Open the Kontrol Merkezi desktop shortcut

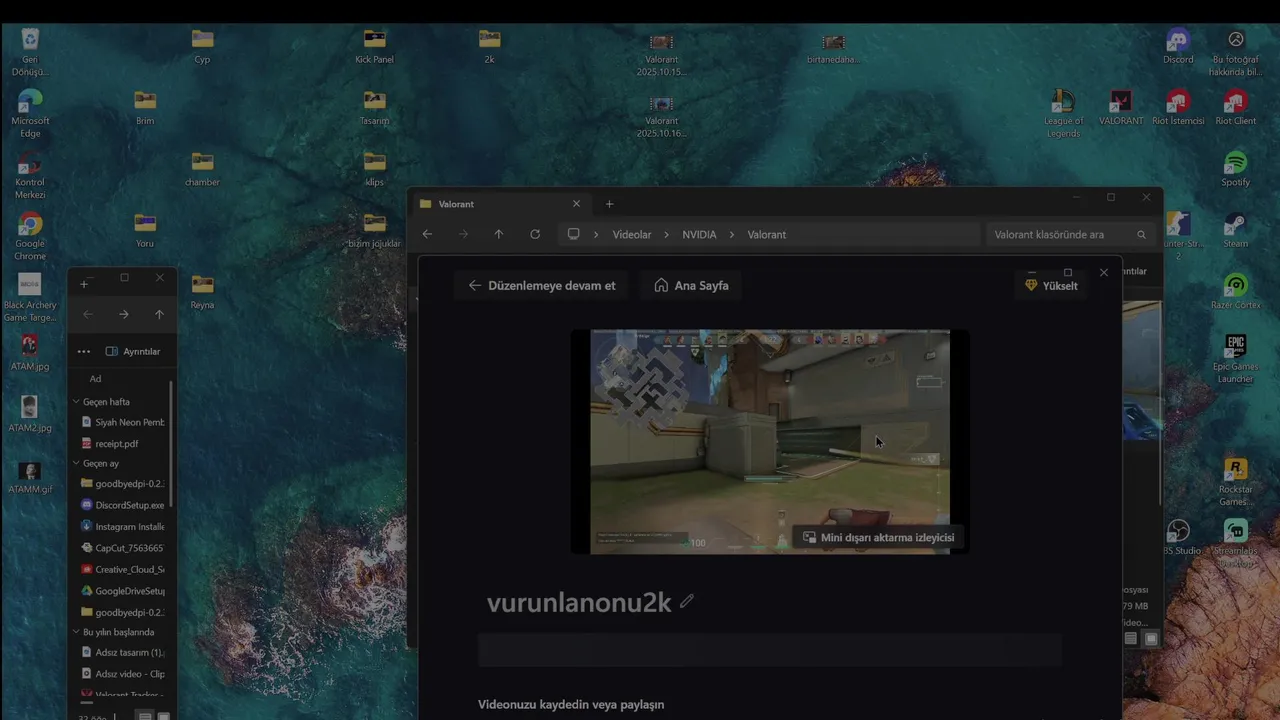(30, 175)
